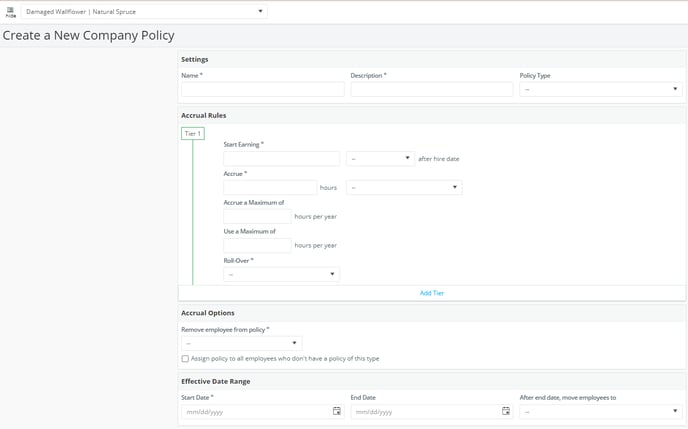Open the Accrue hours frequency dropdown

point(404,187)
